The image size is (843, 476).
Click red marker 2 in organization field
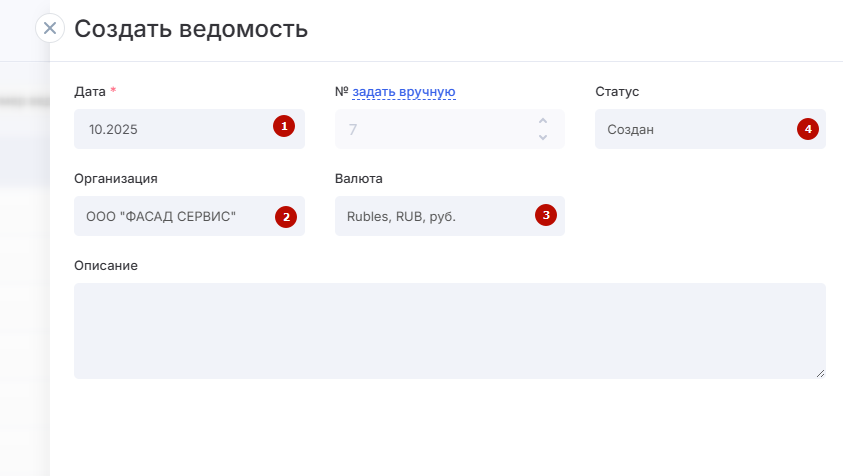tap(286, 216)
